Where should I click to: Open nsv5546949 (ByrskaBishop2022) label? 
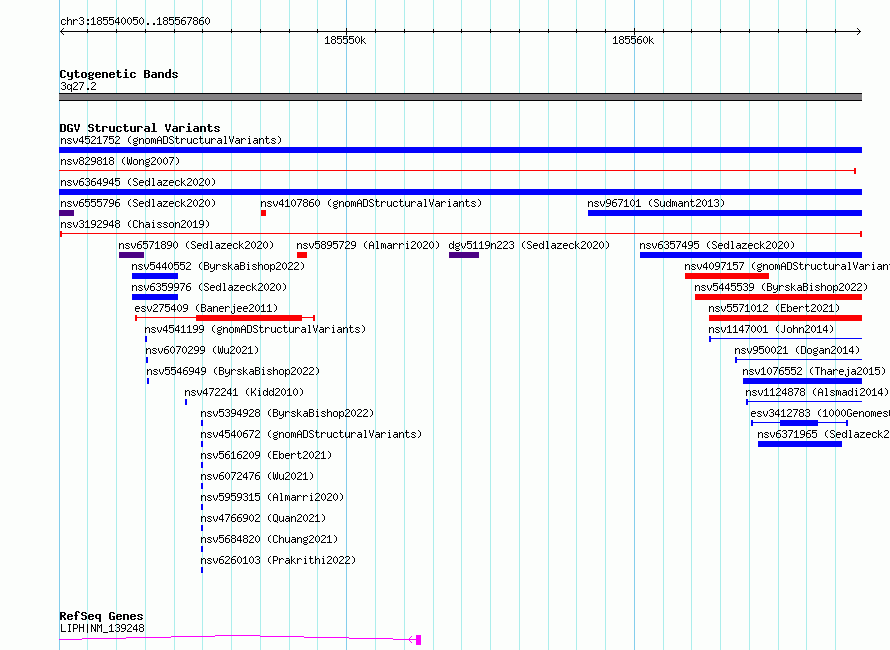point(233,371)
